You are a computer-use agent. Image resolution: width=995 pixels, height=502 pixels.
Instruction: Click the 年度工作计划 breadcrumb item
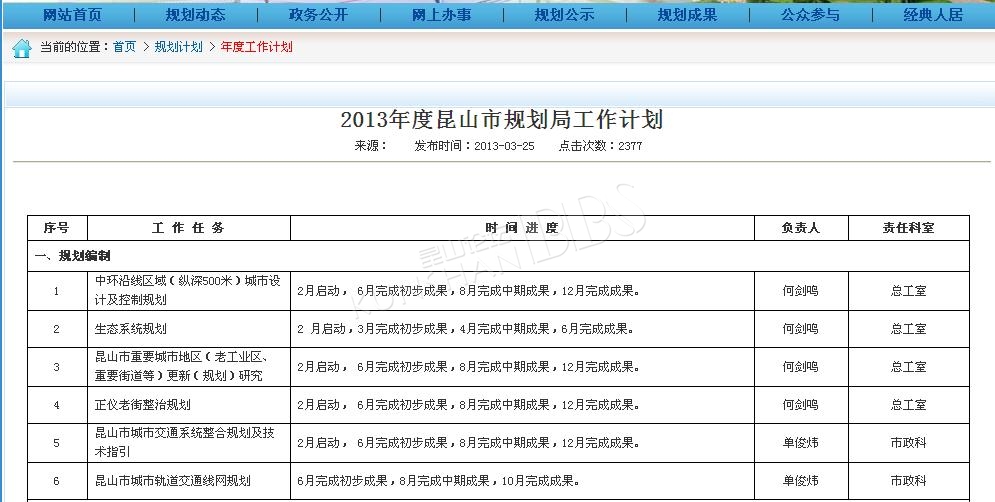(256, 46)
